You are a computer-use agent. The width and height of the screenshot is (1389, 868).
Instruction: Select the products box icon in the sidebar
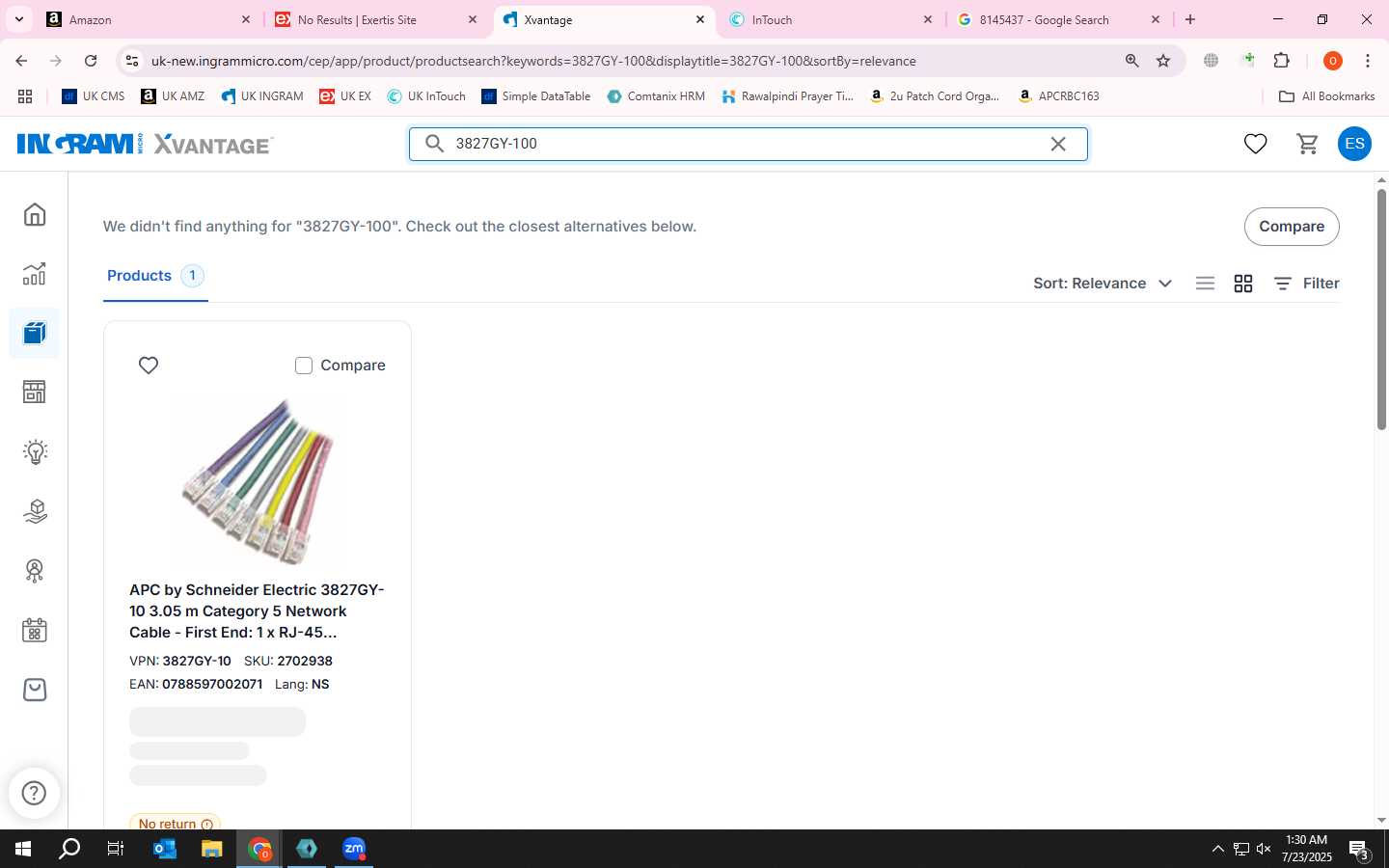[35, 333]
